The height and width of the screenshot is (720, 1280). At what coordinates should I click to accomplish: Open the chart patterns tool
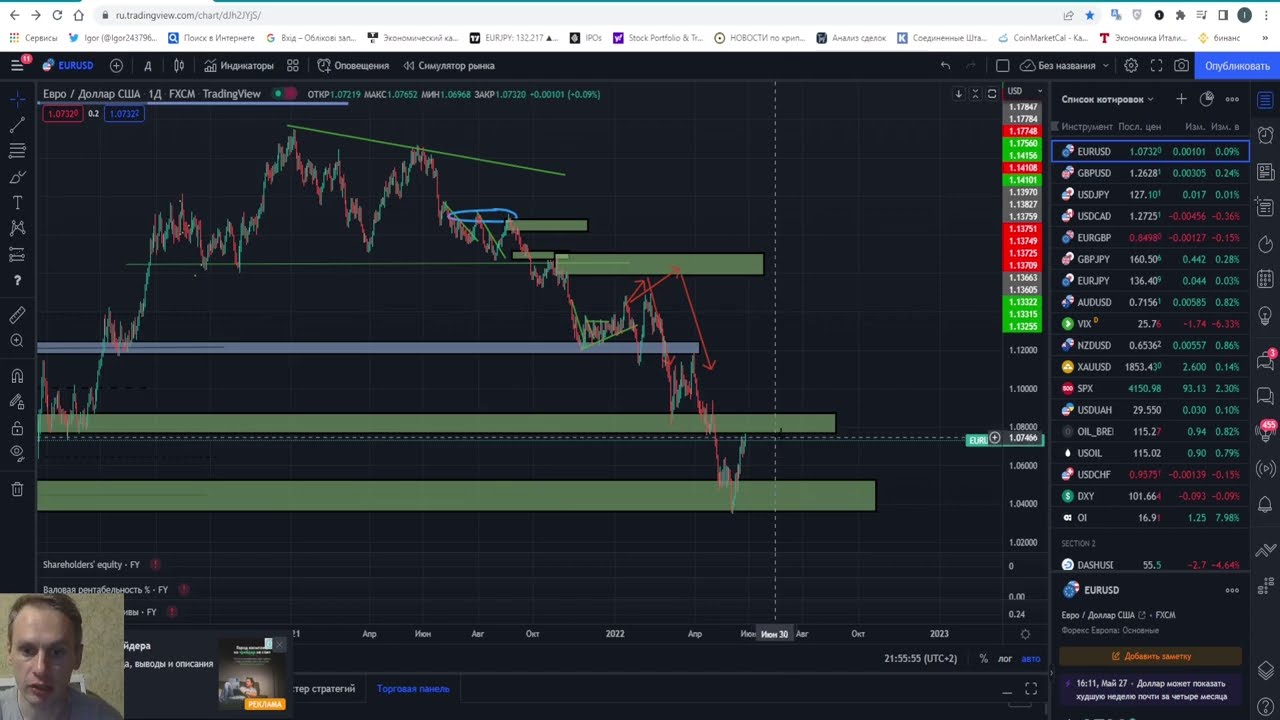click(x=17, y=229)
